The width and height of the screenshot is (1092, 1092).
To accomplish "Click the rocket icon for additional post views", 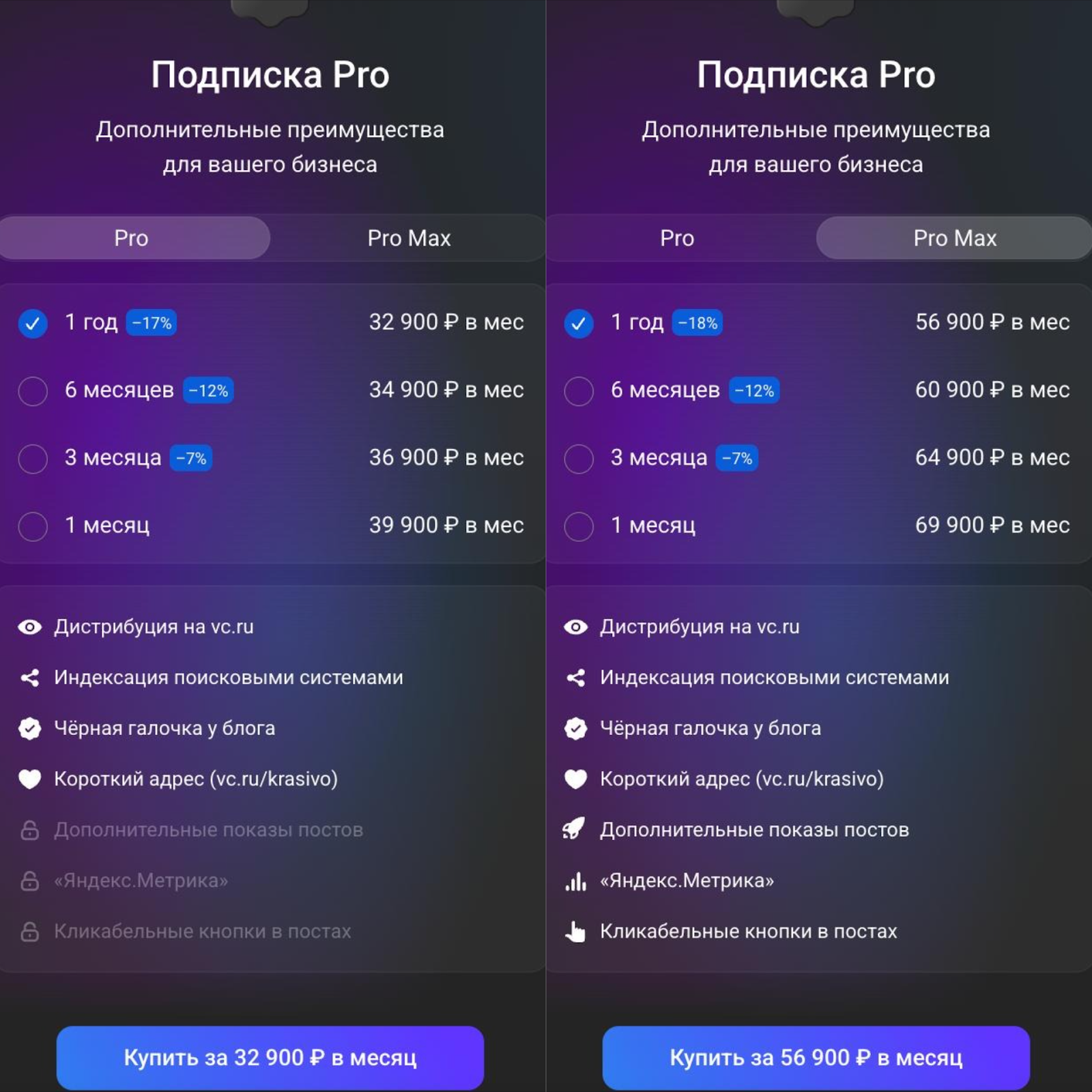I will (x=575, y=829).
